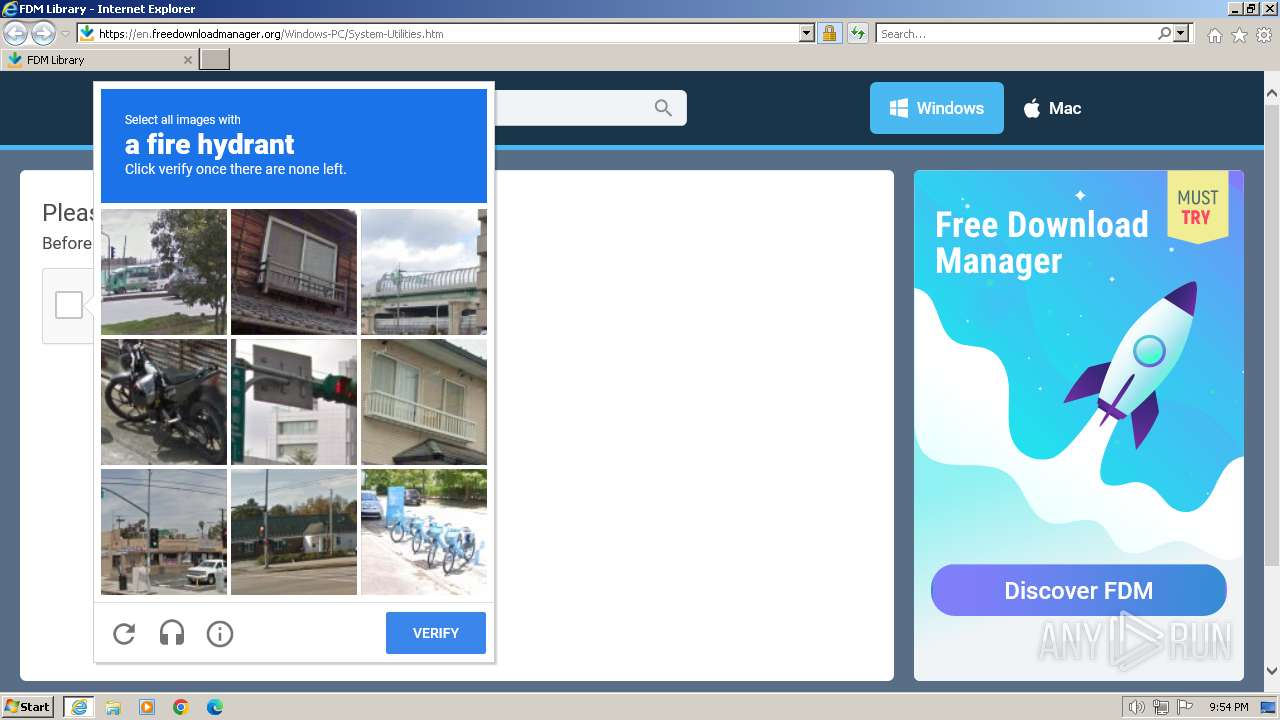Close the FDM Library tab
Image resolution: width=1280 pixels, height=720 pixels.
[187, 60]
